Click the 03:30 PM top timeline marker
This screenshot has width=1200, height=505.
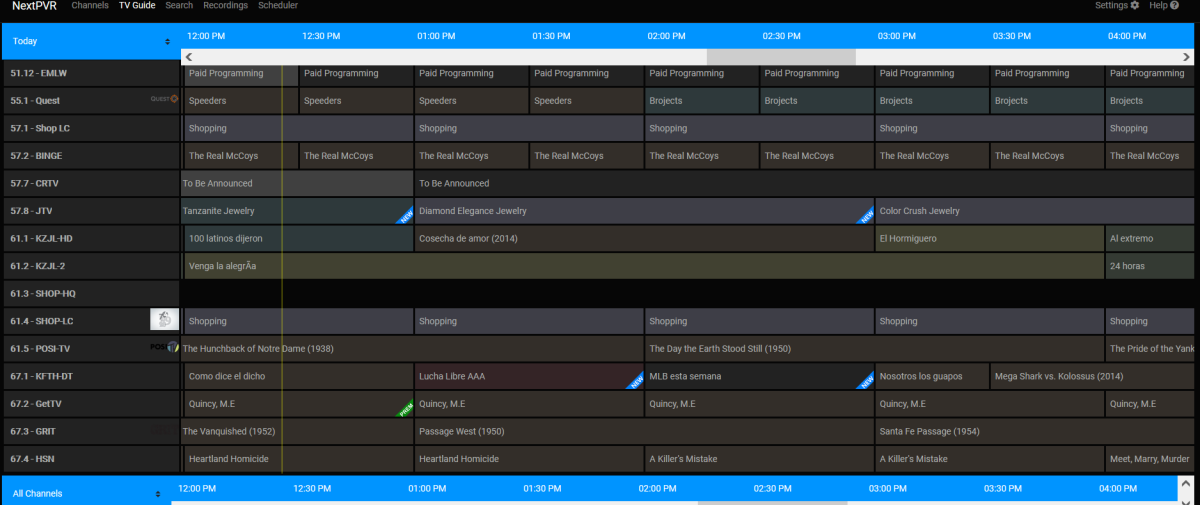(1012, 36)
